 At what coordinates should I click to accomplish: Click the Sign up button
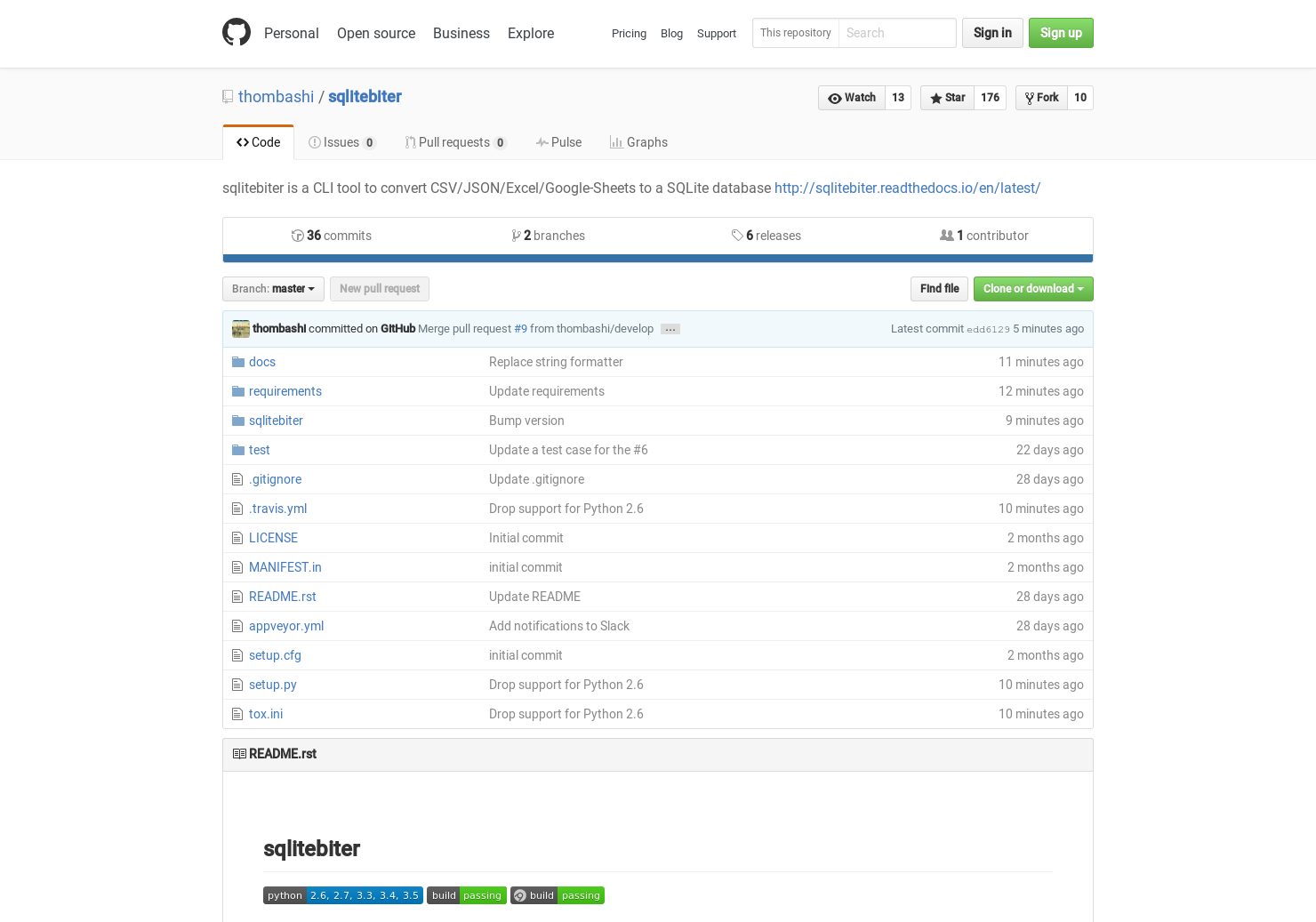[1061, 33]
